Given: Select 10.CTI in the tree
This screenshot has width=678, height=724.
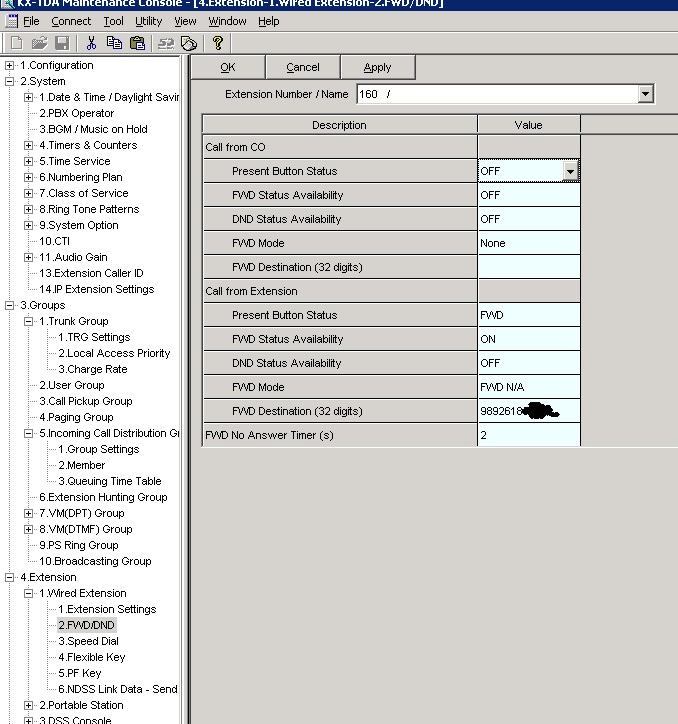Looking at the screenshot, I should pos(54,241).
